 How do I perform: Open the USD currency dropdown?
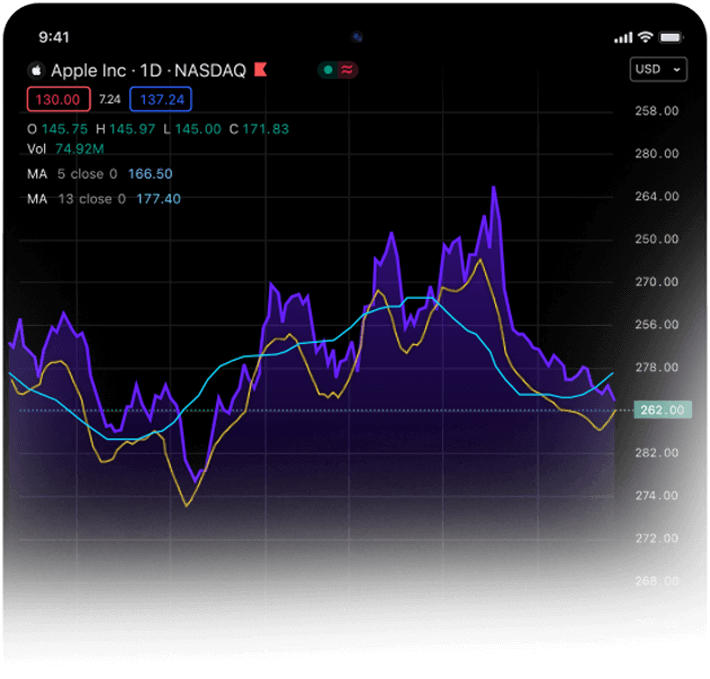coord(658,70)
